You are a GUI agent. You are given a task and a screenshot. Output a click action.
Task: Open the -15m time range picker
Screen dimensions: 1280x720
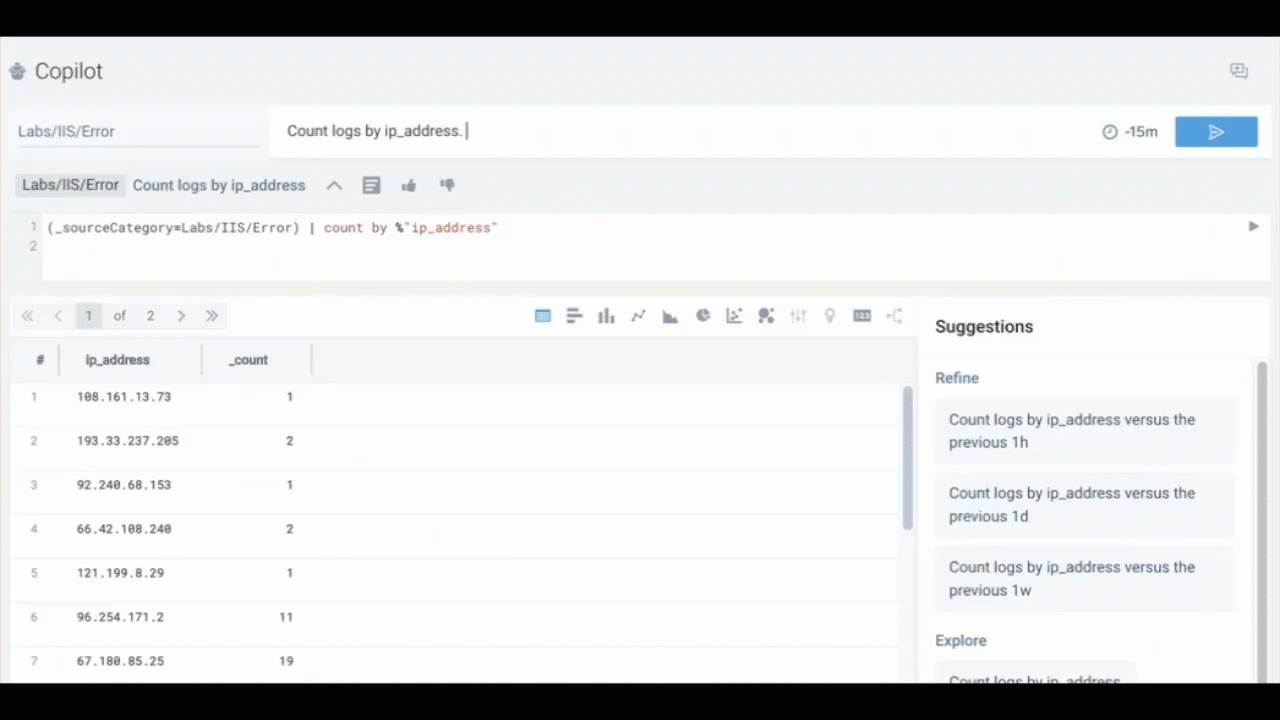coord(1130,132)
